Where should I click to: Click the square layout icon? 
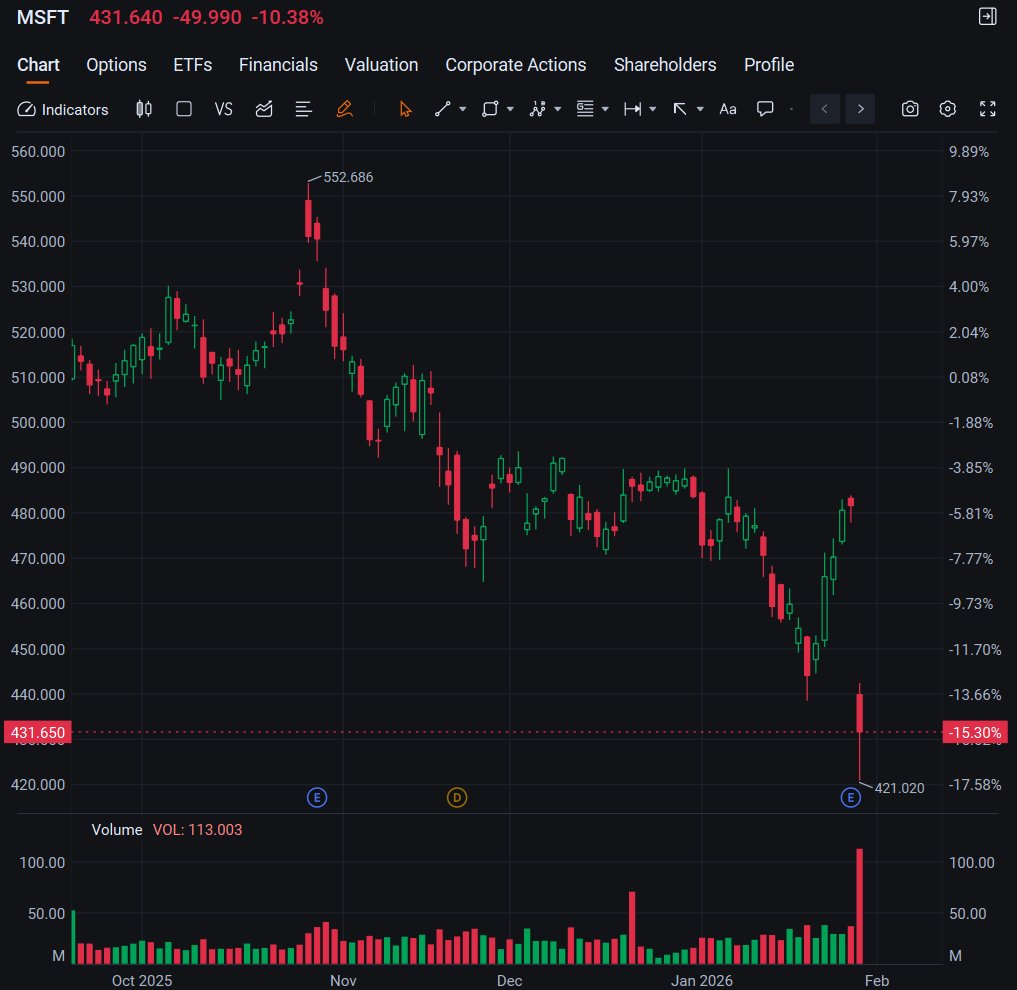(x=184, y=109)
